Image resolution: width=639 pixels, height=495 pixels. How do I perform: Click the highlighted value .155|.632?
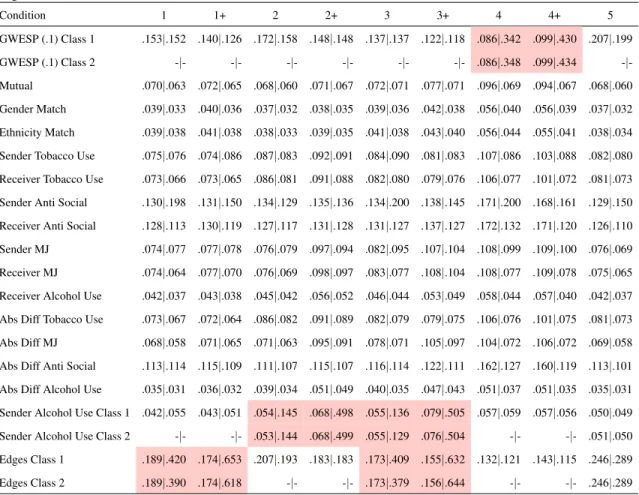coord(443,460)
